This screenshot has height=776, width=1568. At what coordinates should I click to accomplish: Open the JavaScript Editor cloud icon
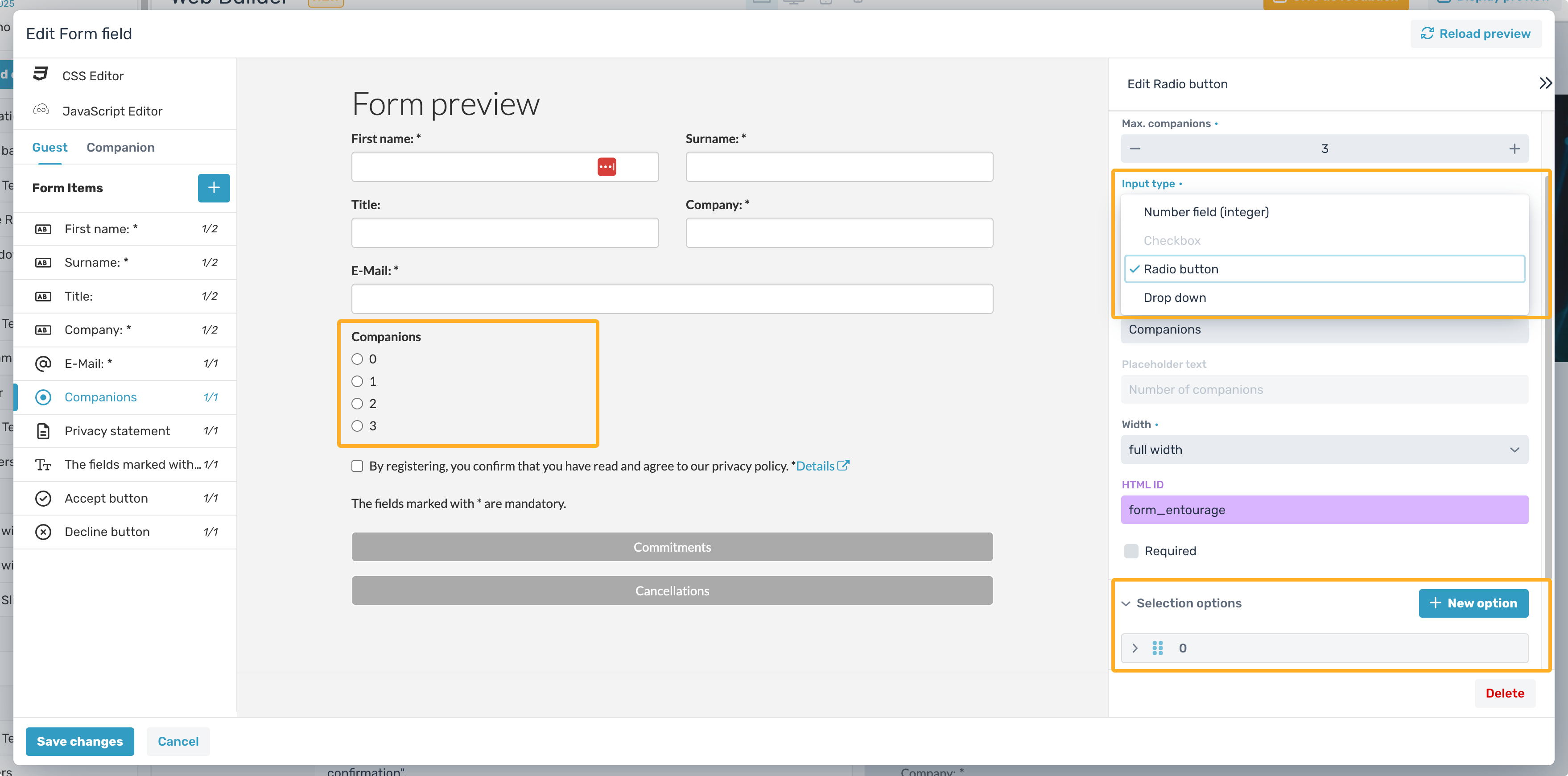click(x=41, y=110)
